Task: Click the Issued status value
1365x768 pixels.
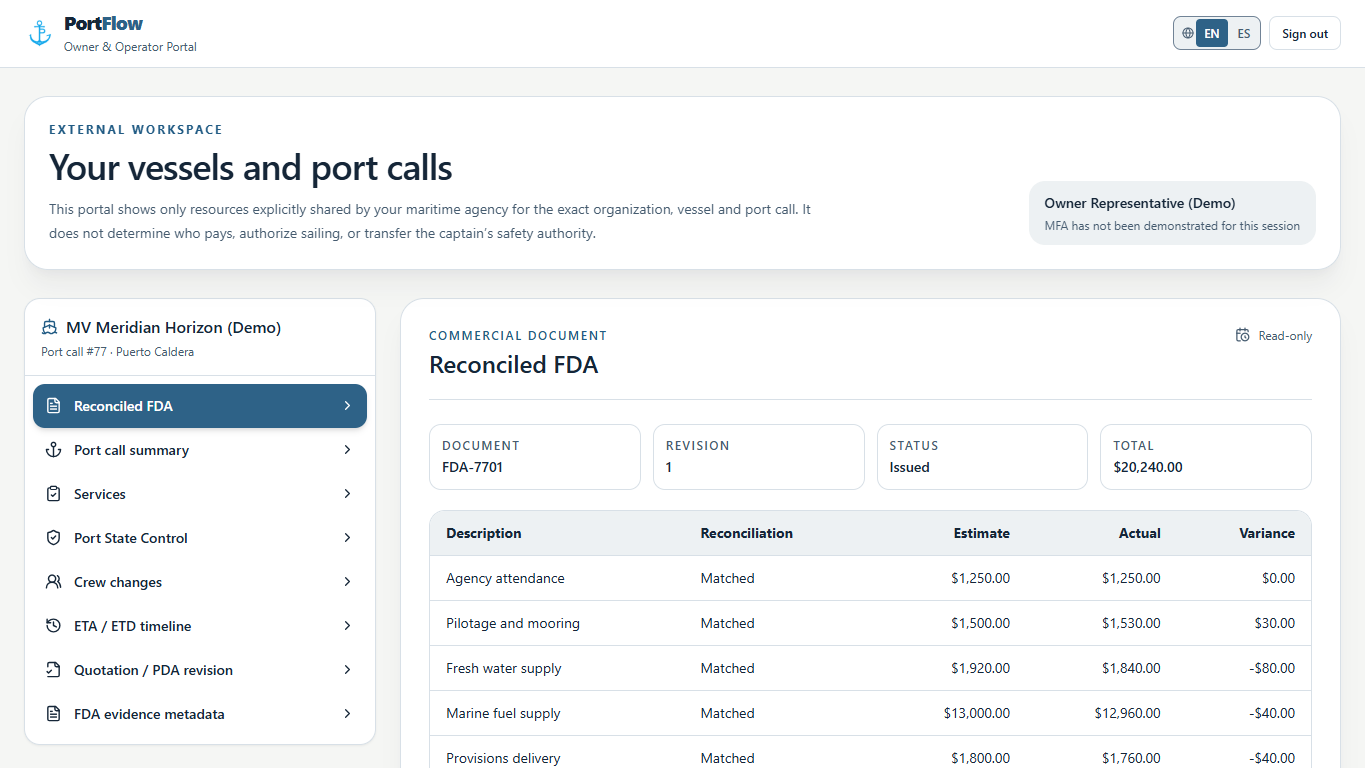Action: (909, 467)
